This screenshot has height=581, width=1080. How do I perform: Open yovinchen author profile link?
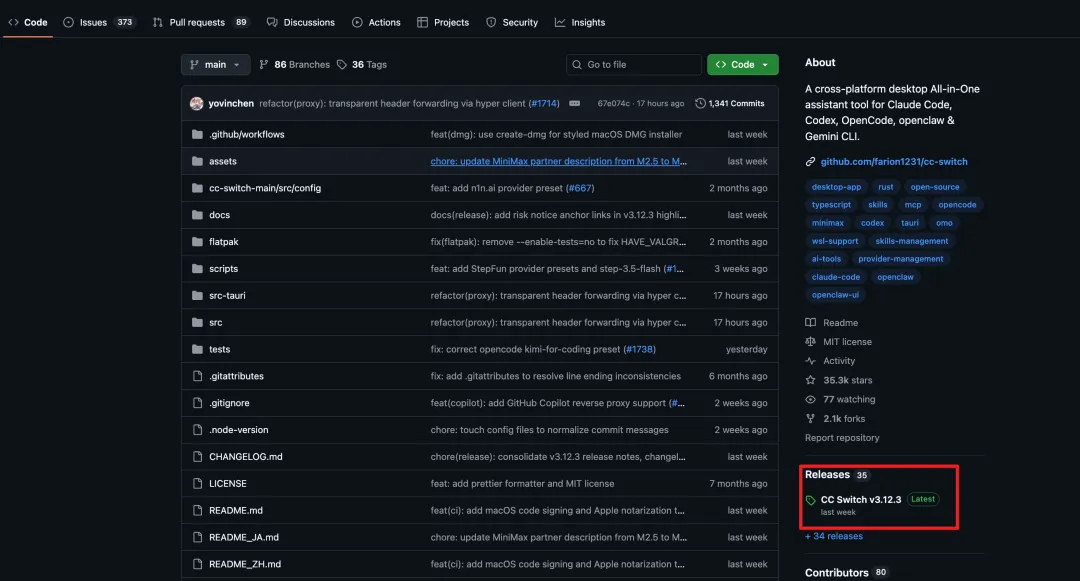(x=231, y=103)
